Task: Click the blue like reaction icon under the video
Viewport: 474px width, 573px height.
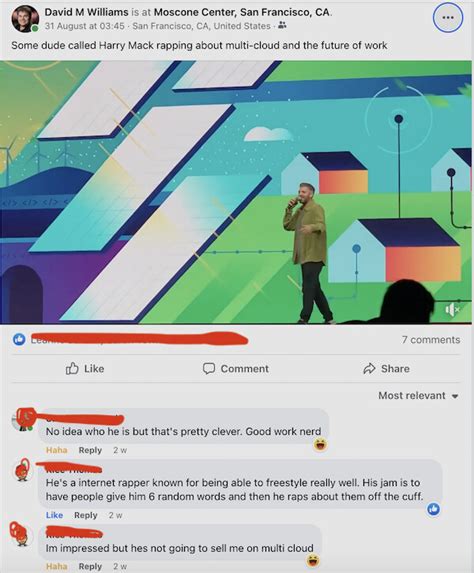Action: [x=19, y=339]
